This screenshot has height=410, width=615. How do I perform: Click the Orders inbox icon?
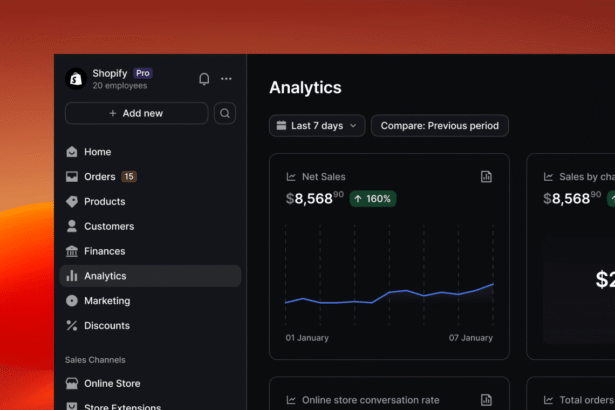(72, 177)
